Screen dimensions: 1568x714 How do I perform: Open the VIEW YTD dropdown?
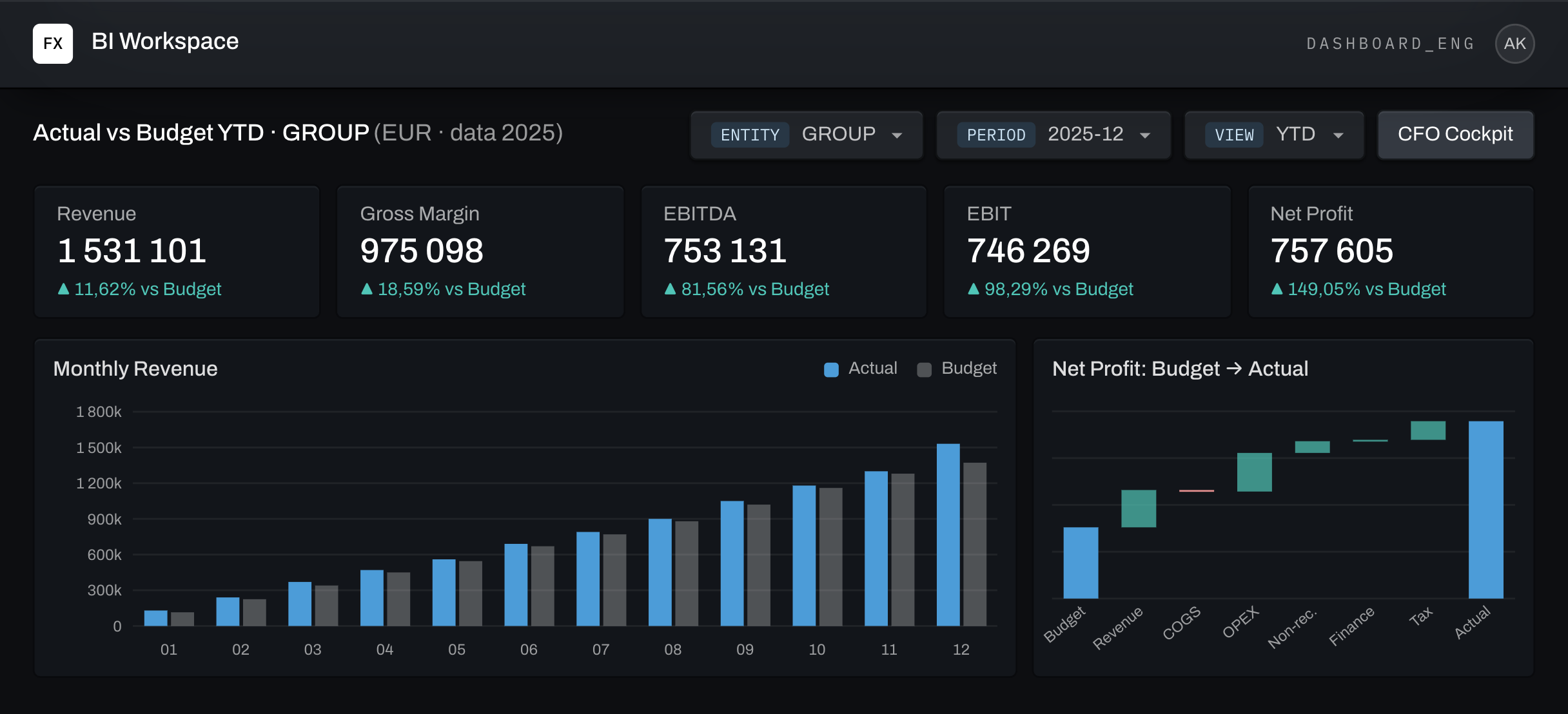(1275, 134)
